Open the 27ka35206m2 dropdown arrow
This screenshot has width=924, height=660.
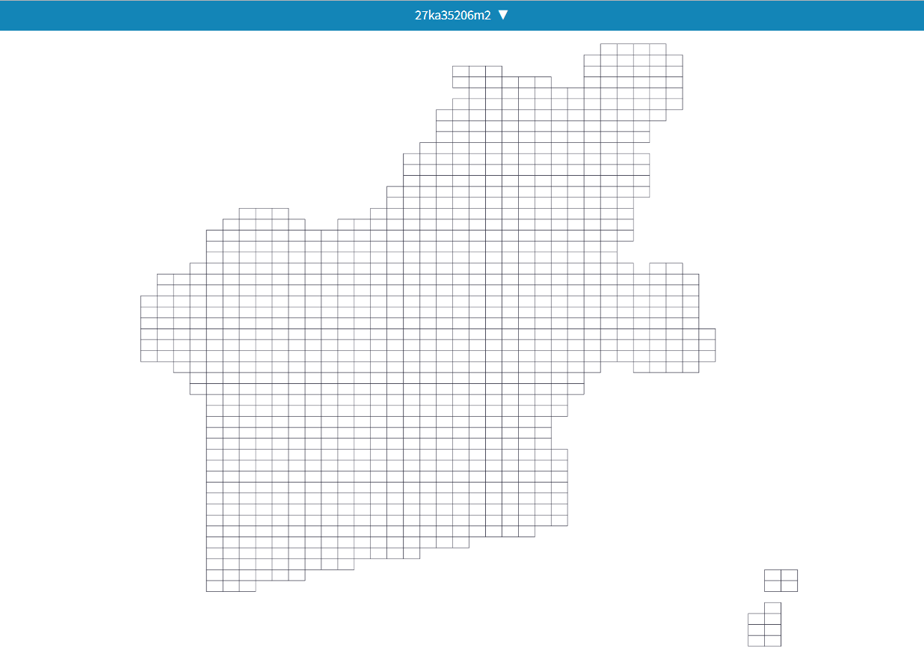tap(503, 15)
